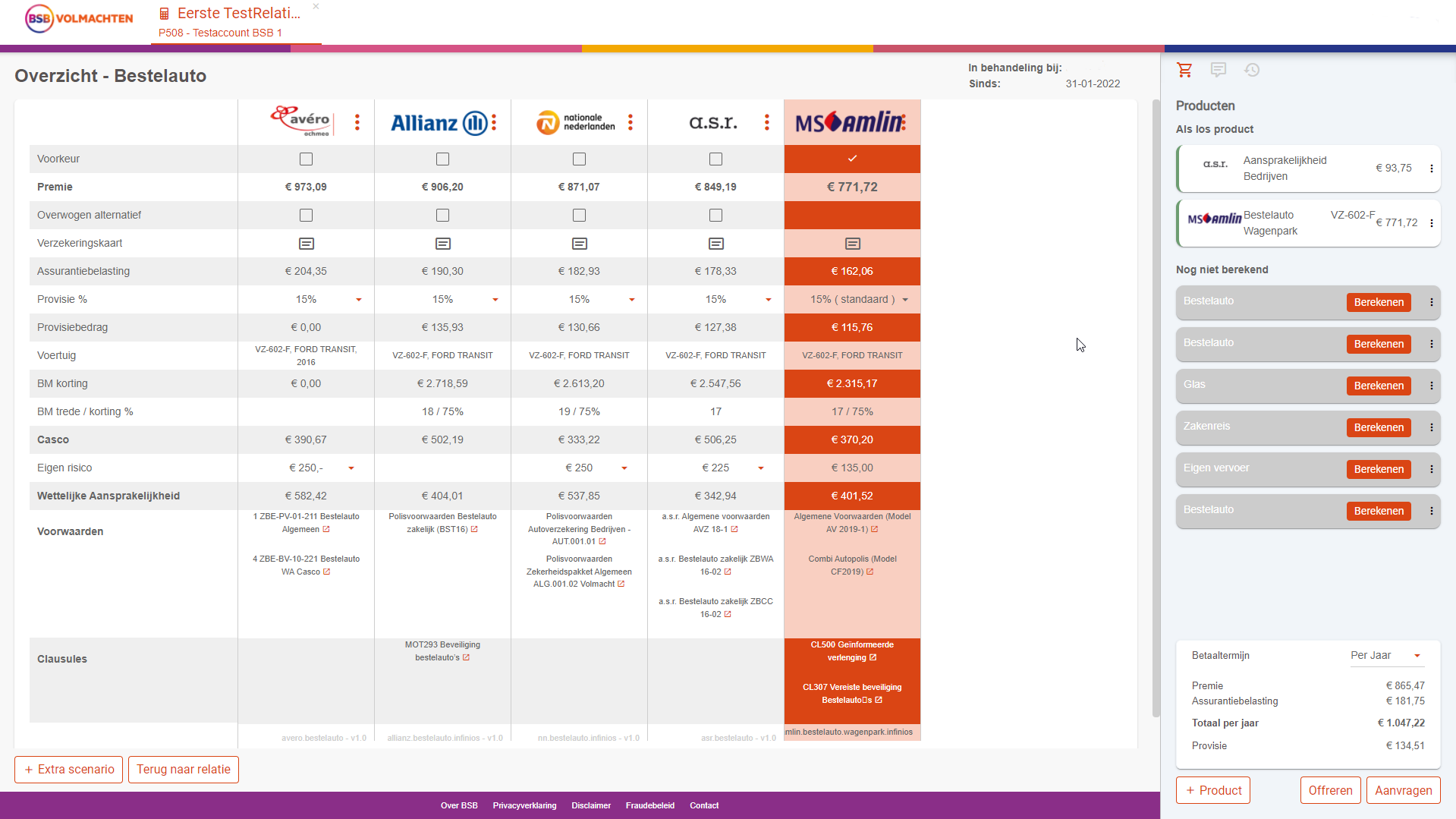
Task: Open Privacyverklaring footer link
Action: point(524,806)
